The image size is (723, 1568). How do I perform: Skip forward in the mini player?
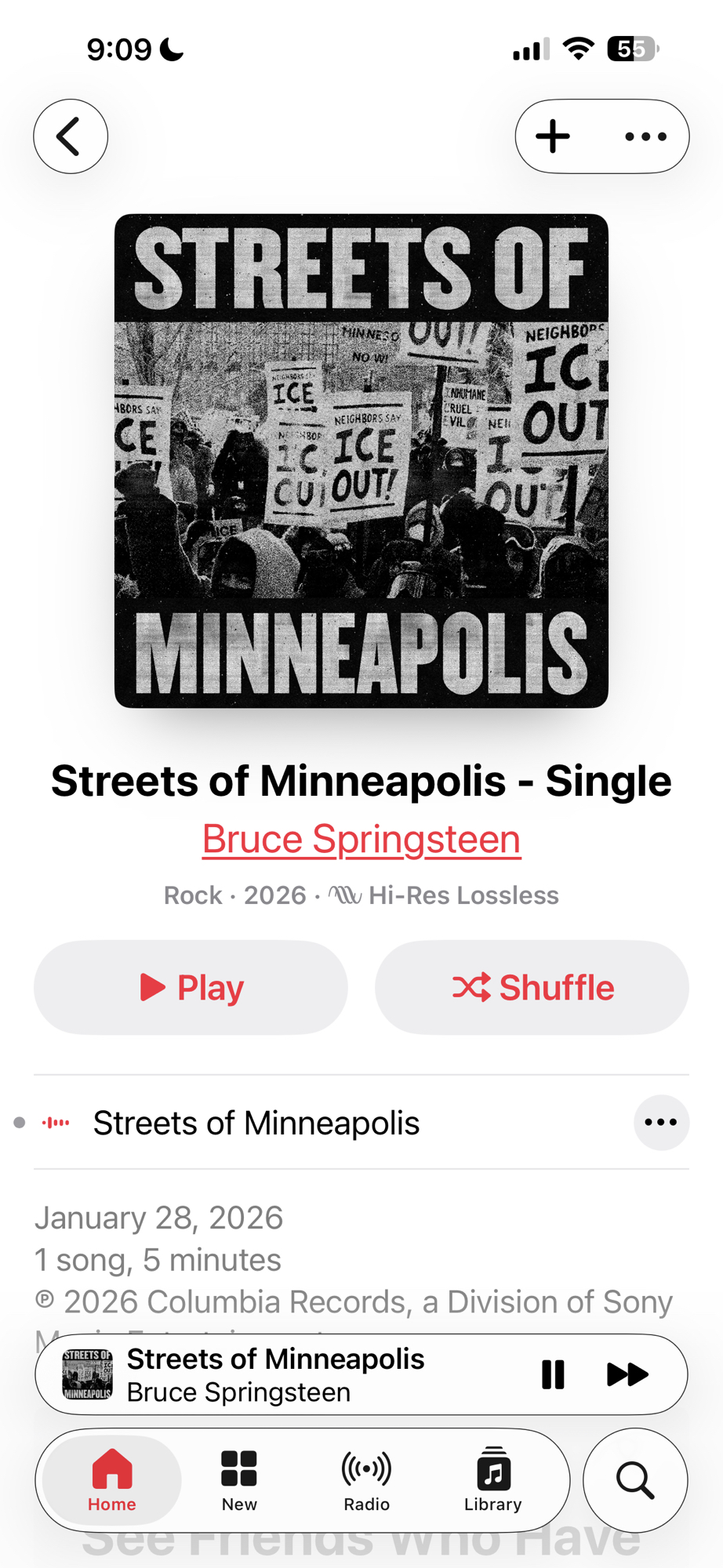click(628, 1374)
